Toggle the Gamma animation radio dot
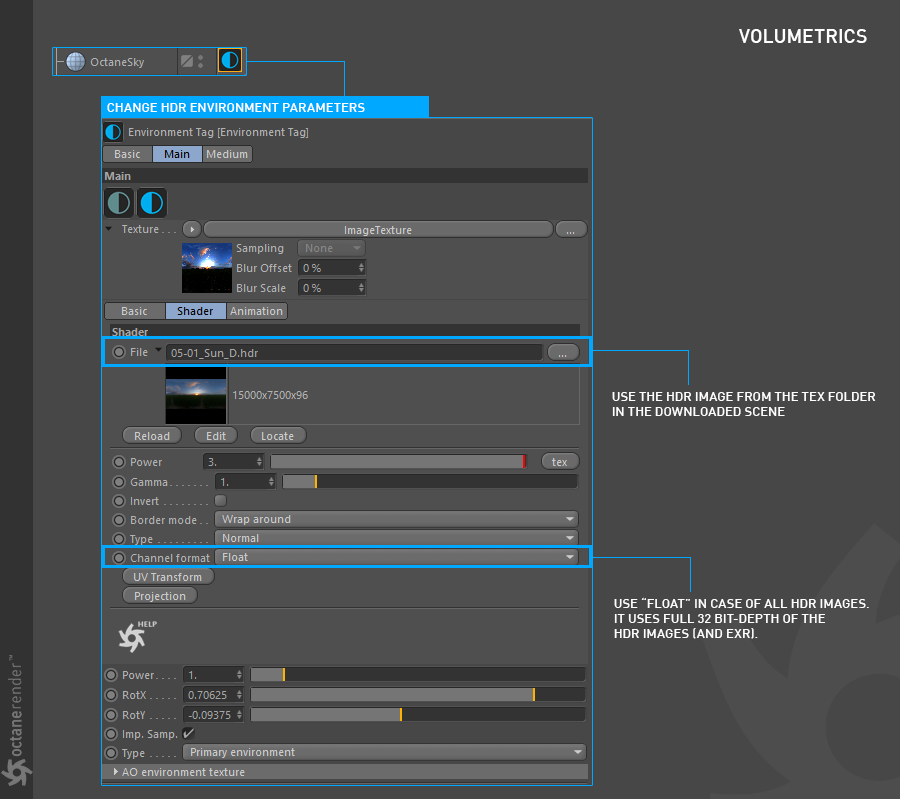The height and width of the screenshot is (799, 900). [119, 481]
